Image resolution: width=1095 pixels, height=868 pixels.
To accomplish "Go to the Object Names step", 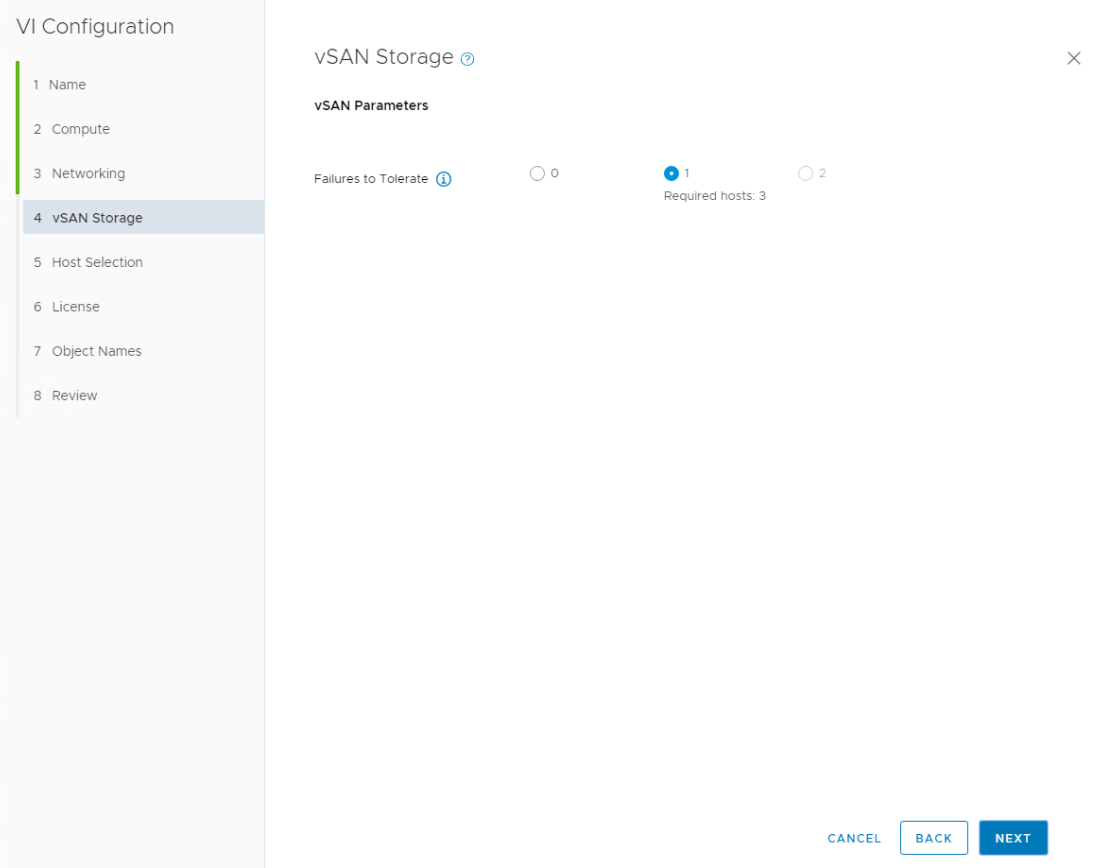I will (x=96, y=351).
